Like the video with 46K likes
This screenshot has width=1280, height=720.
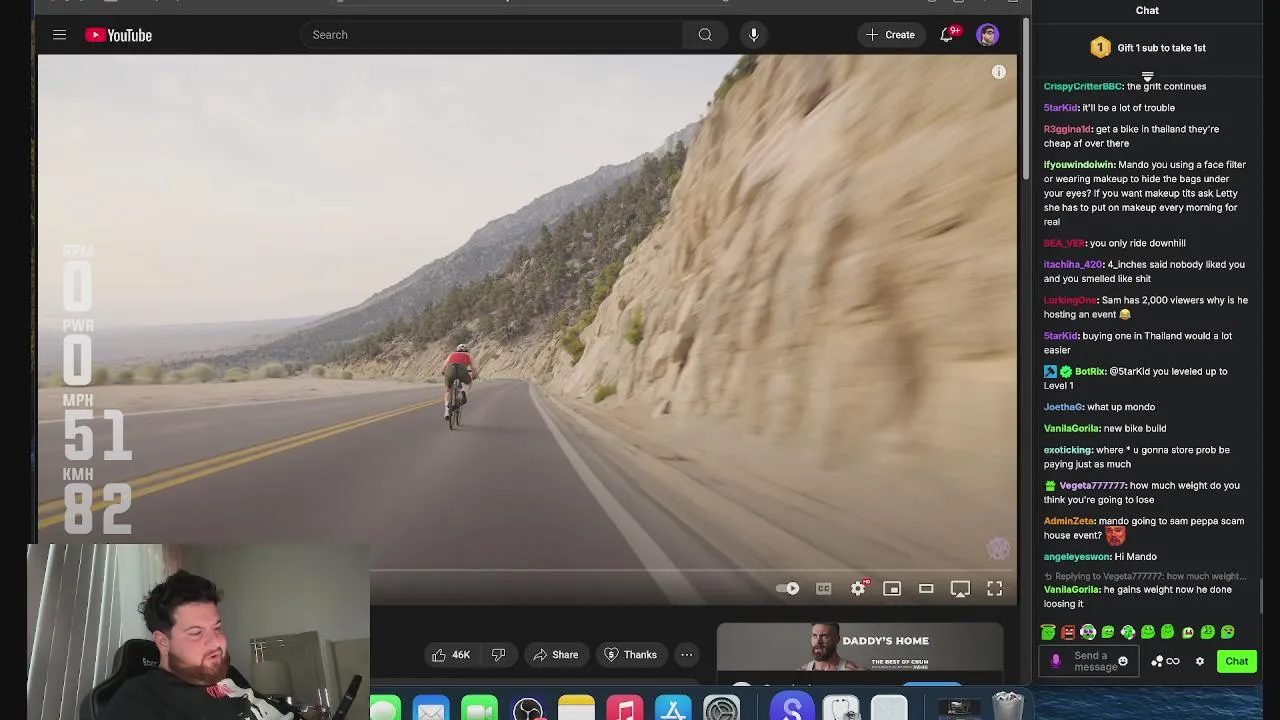(450, 655)
